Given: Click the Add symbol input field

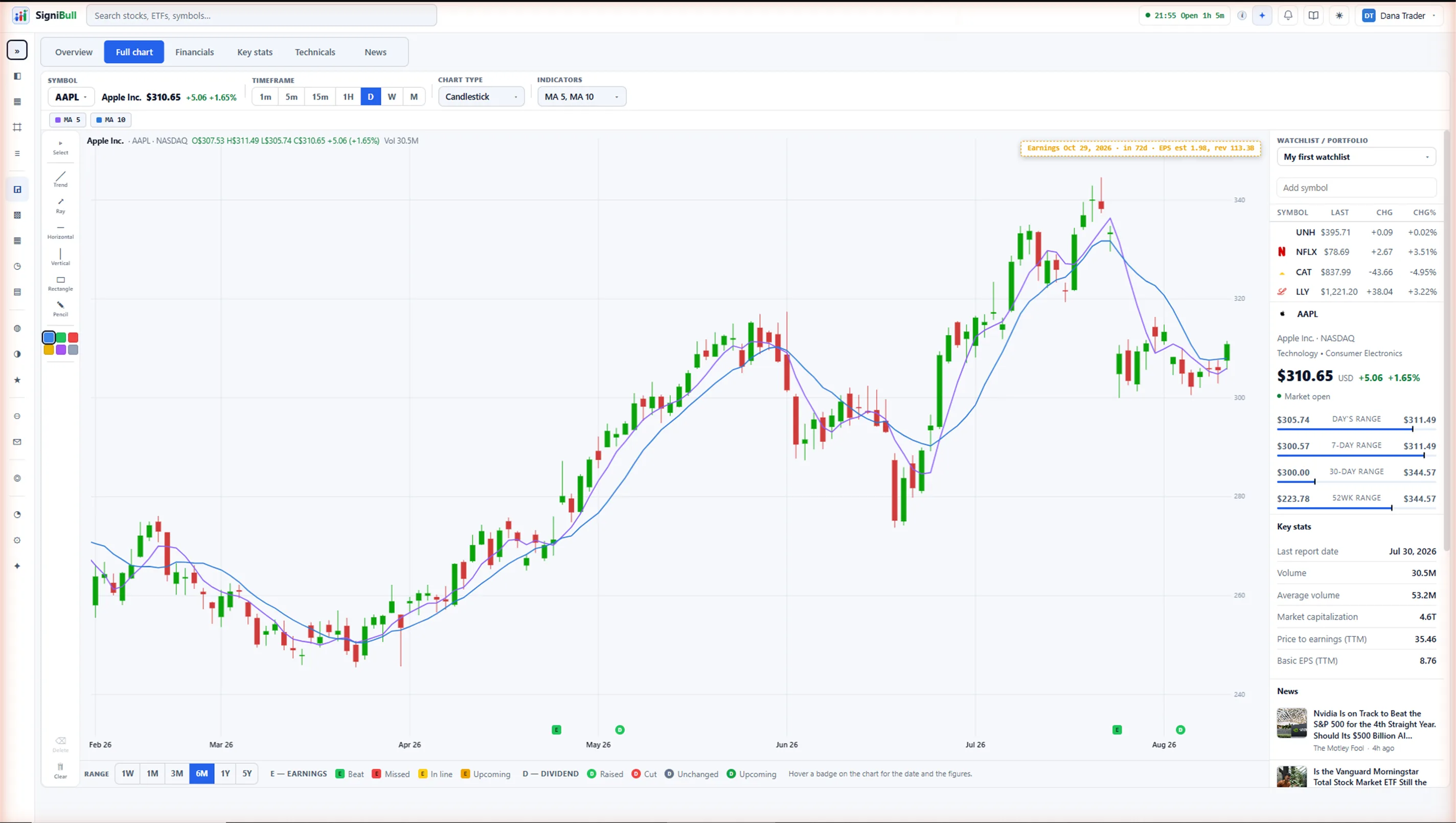Looking at the screenshot, I should 1356,188.
